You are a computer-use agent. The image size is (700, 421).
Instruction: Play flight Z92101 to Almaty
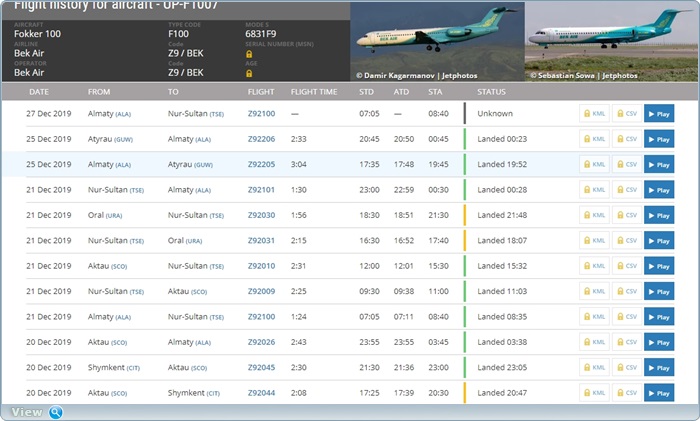[659, 190]
